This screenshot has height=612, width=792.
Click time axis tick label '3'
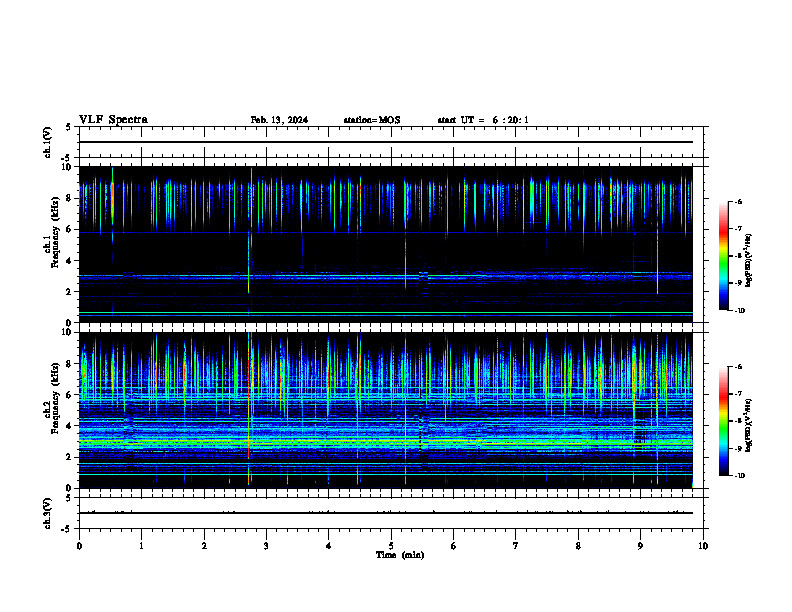click(x=266, y=546)
